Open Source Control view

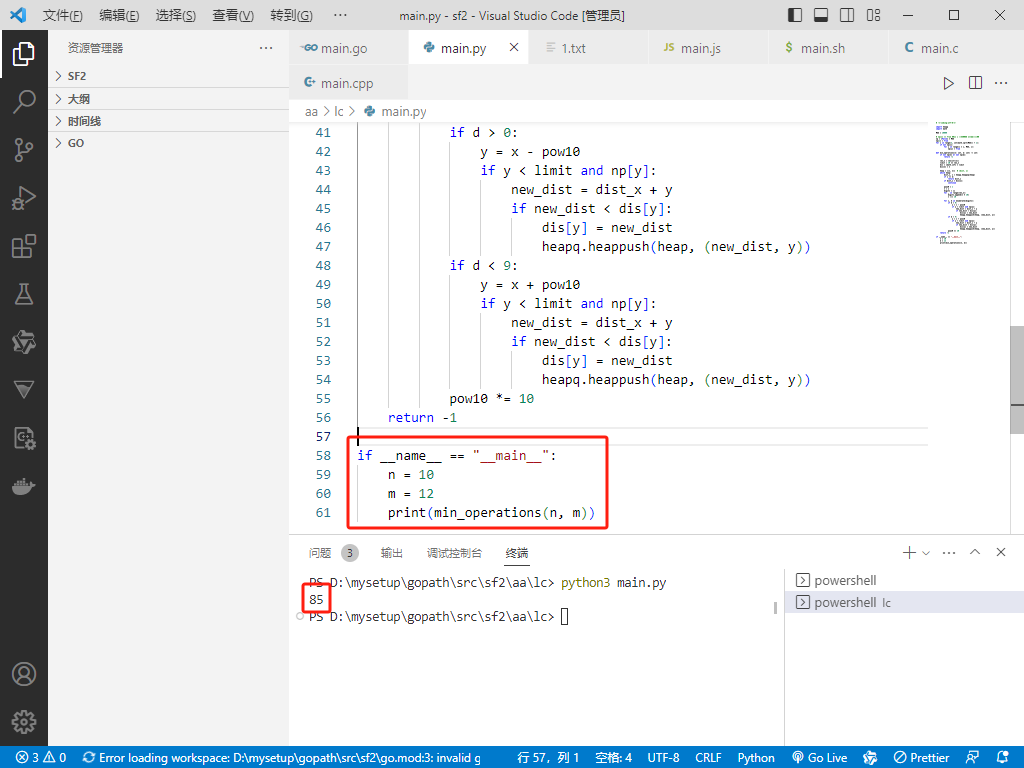click(24, 150)
